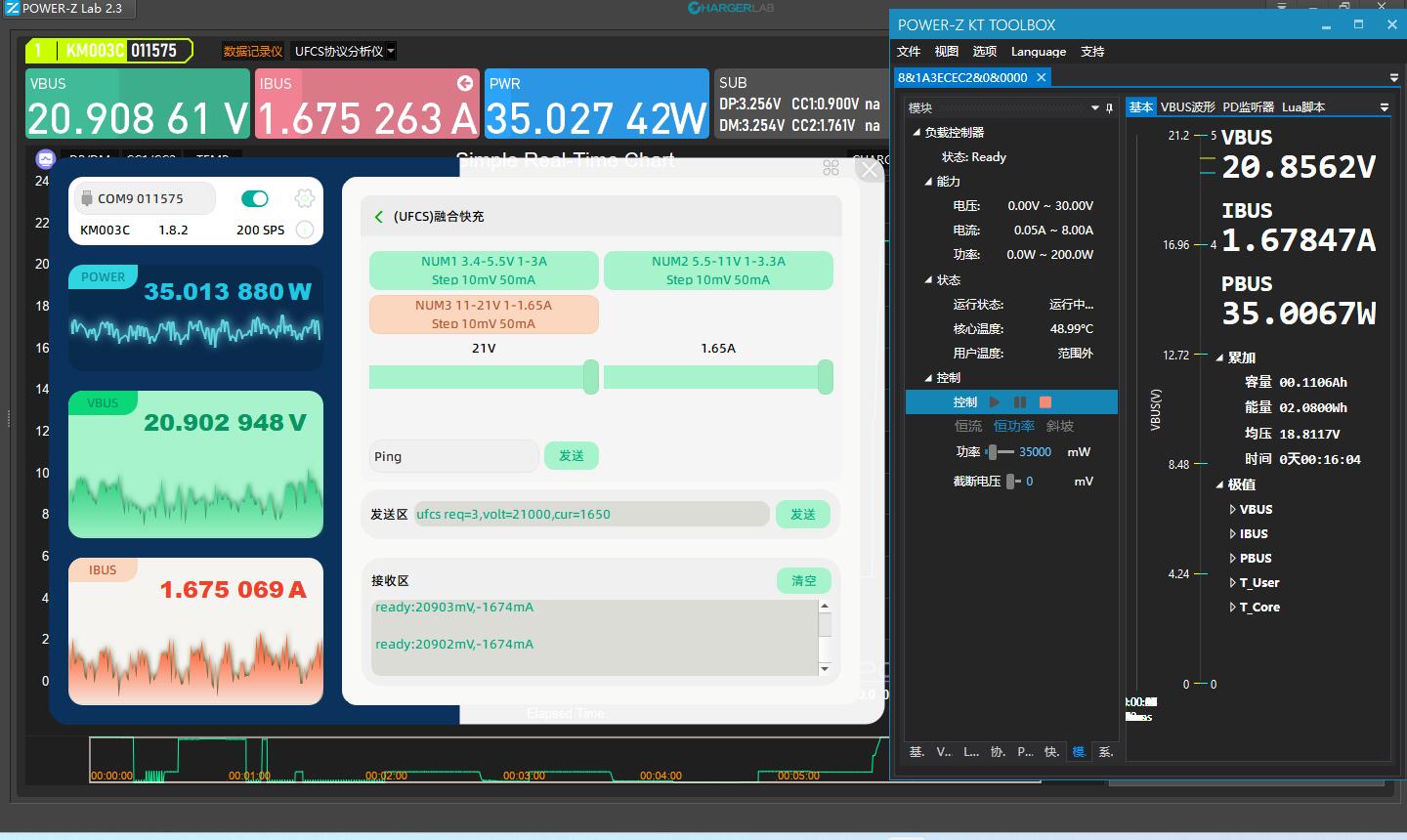
Task: Open the UFCS协议分析仪 dropdown
Action: [x=344, y=52]
